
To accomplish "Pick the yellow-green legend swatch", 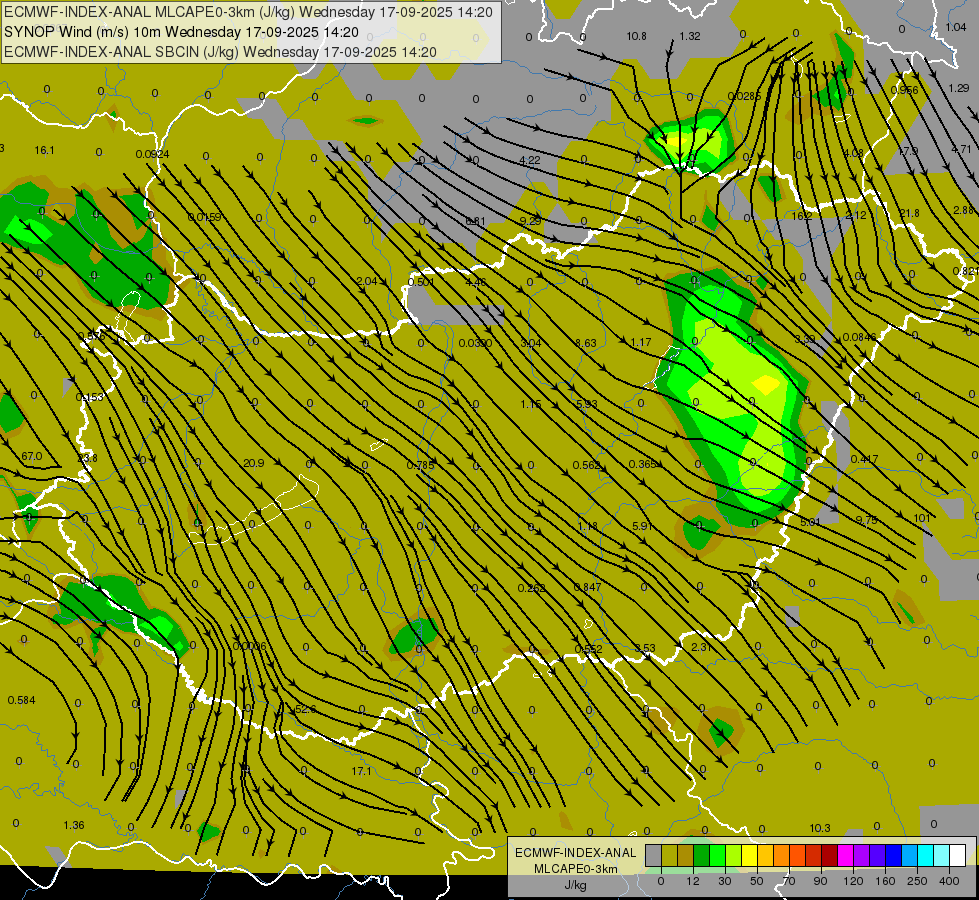I will (x=733, y=856).
